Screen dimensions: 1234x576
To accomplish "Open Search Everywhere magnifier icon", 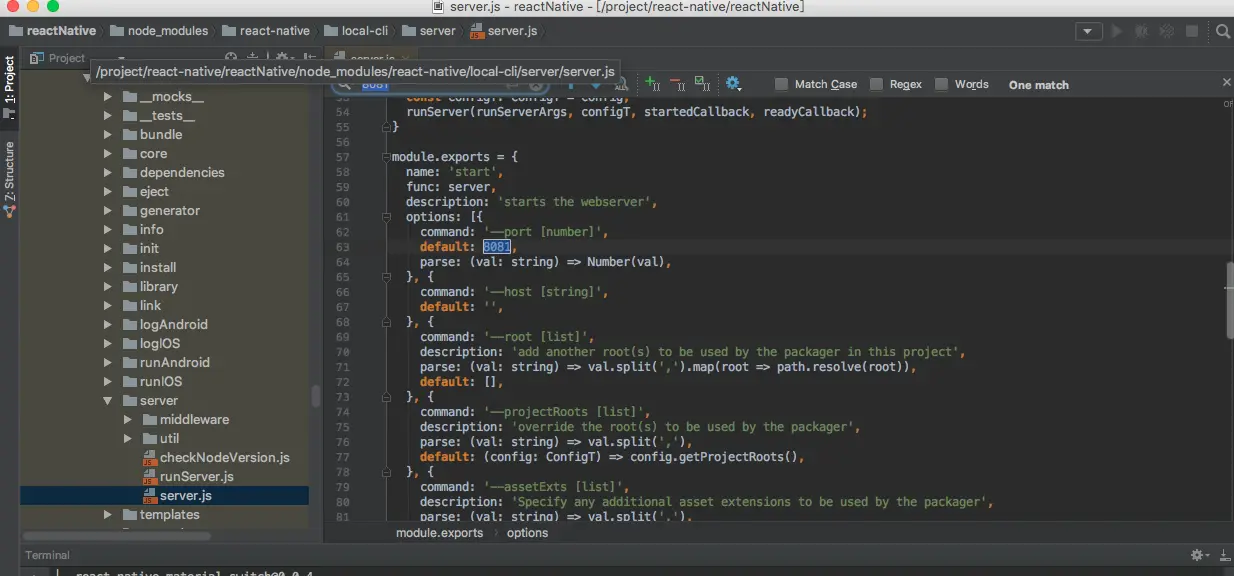I will click(x=1222, y=31).
